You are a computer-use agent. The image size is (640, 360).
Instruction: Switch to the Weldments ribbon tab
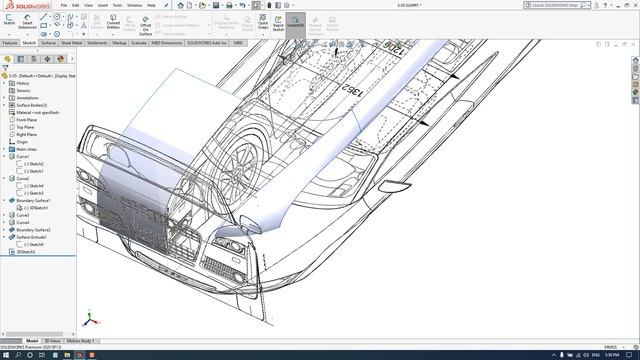pos(97,43)
